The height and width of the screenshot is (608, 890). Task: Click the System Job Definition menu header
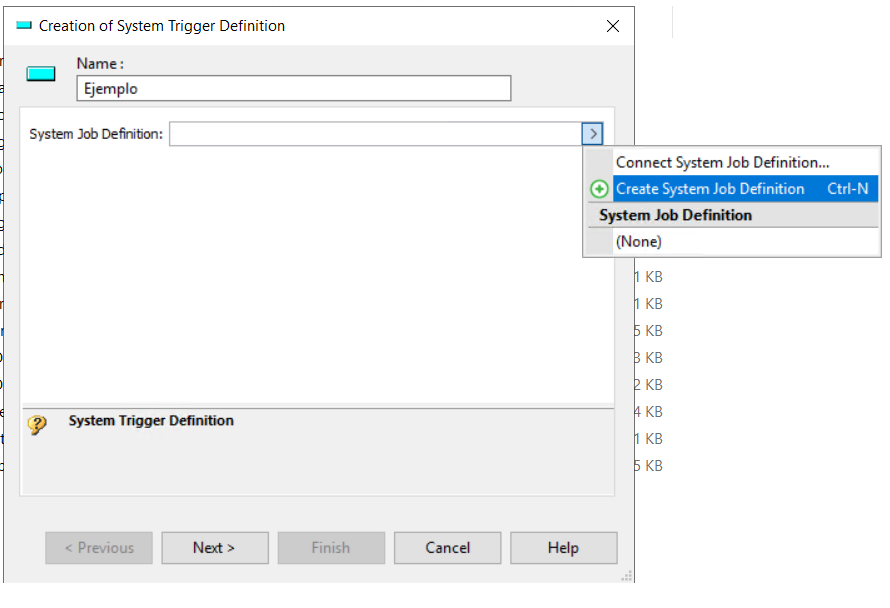(x=675, y=215)
